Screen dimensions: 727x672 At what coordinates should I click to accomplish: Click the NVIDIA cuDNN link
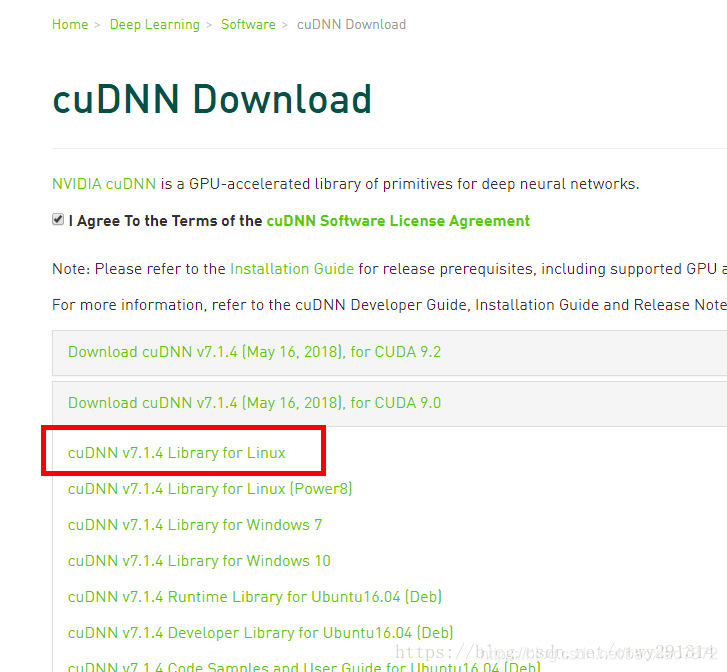tap(104, 184)
